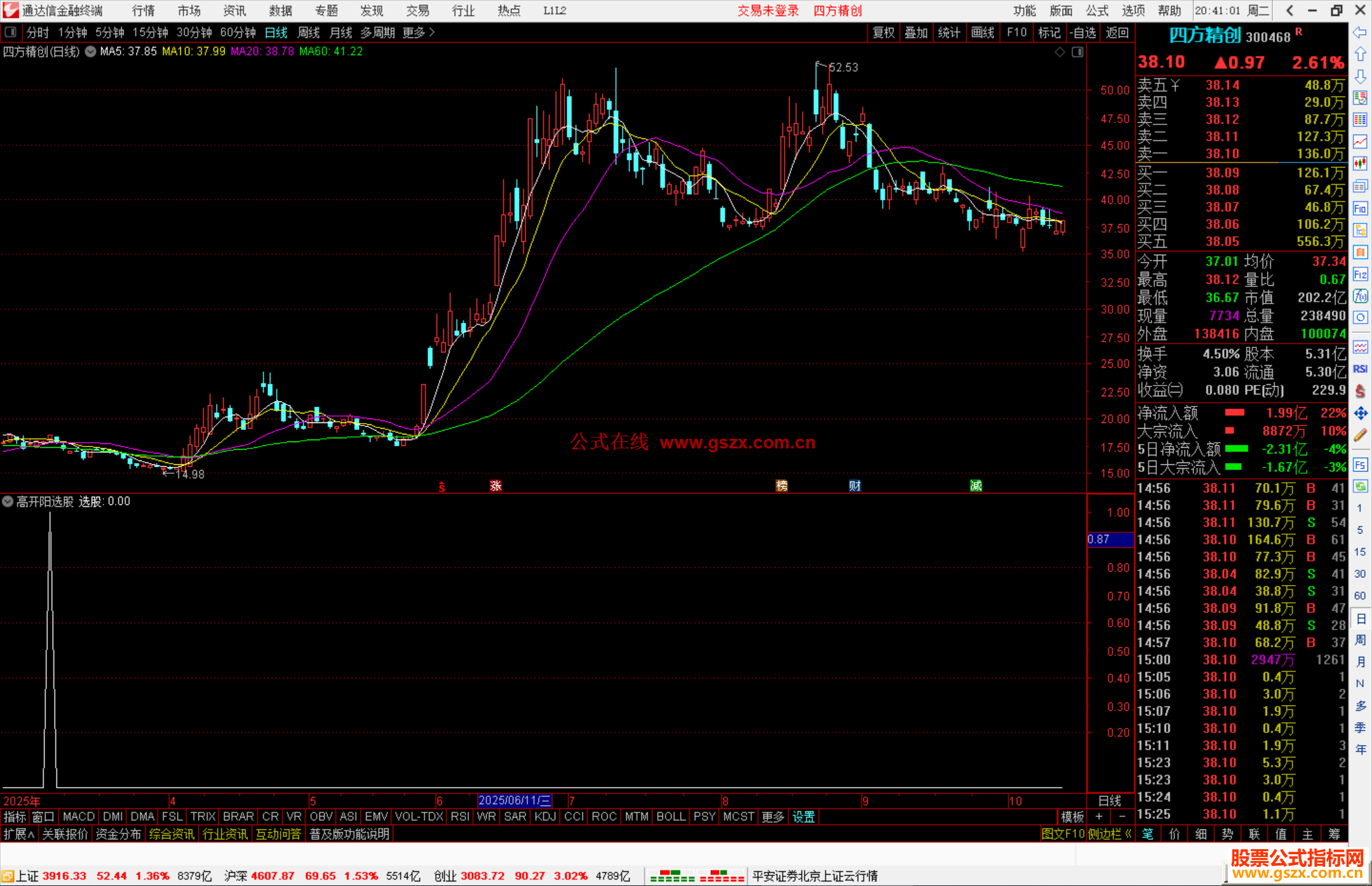The height and width of the screenshot is (886, 1372).
Task: Toggle the panel icon left of 分时
Action: (x=10, y=32)
